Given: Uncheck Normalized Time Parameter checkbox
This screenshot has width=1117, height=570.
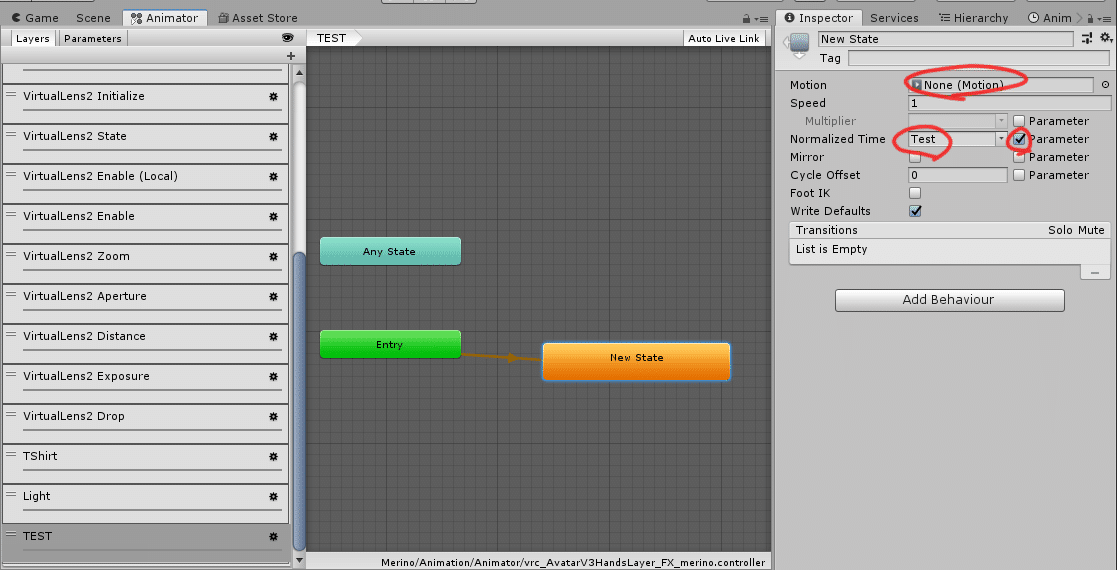Looking at the screenshot, I should (1019, 139).
